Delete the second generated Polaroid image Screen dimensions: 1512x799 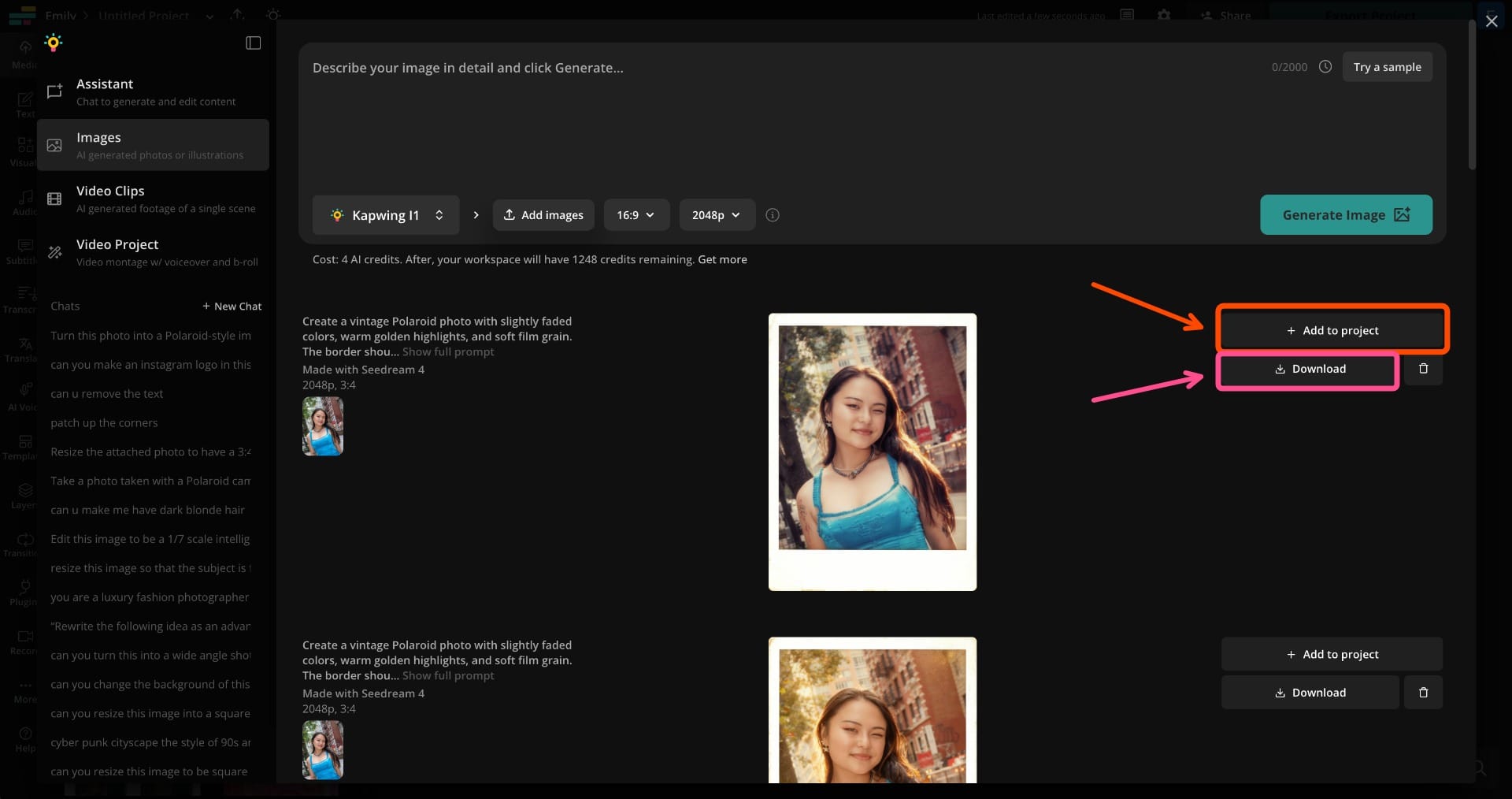[x=1423, y=693]
